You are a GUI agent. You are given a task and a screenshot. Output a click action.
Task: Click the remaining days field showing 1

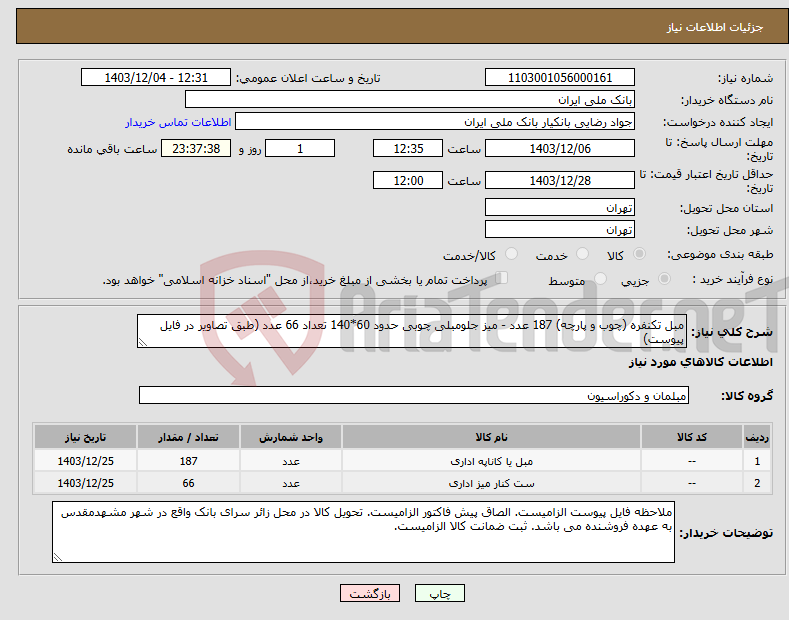click(x=300, y=148)
